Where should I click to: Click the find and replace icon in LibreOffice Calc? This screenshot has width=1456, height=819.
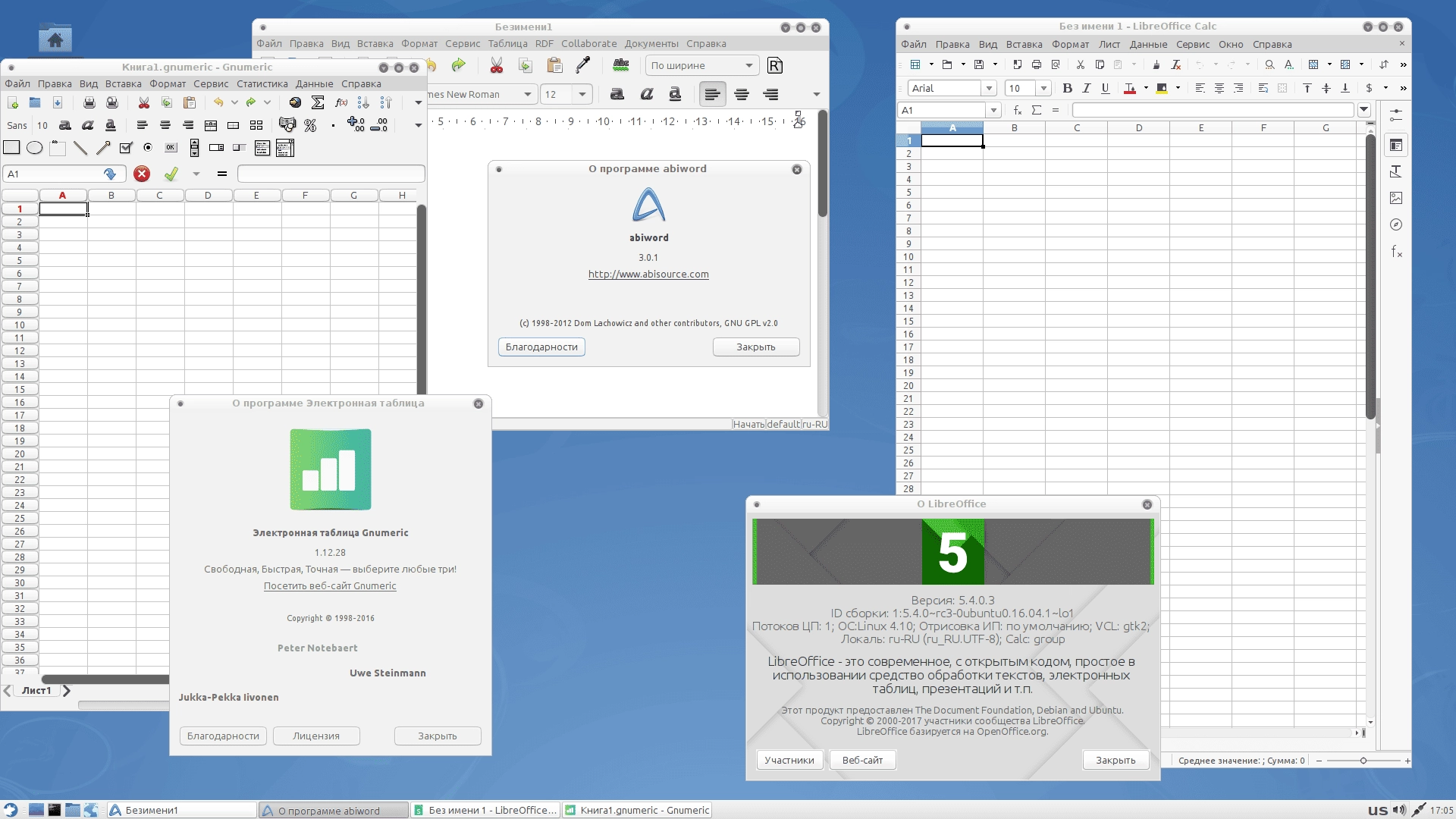pyautogui.click(x=1269, y=64)
